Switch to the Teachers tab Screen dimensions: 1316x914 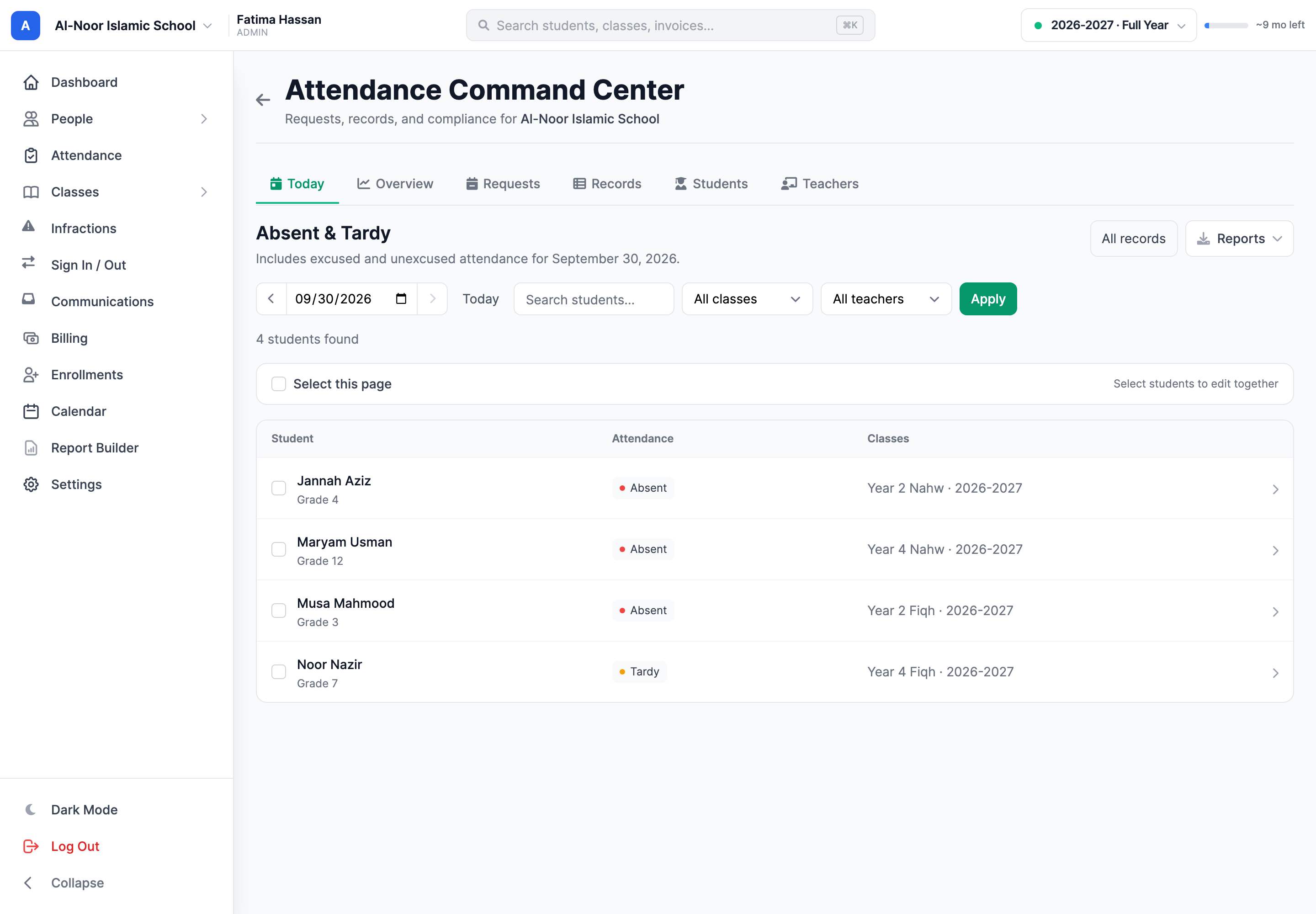coord(819,184)
